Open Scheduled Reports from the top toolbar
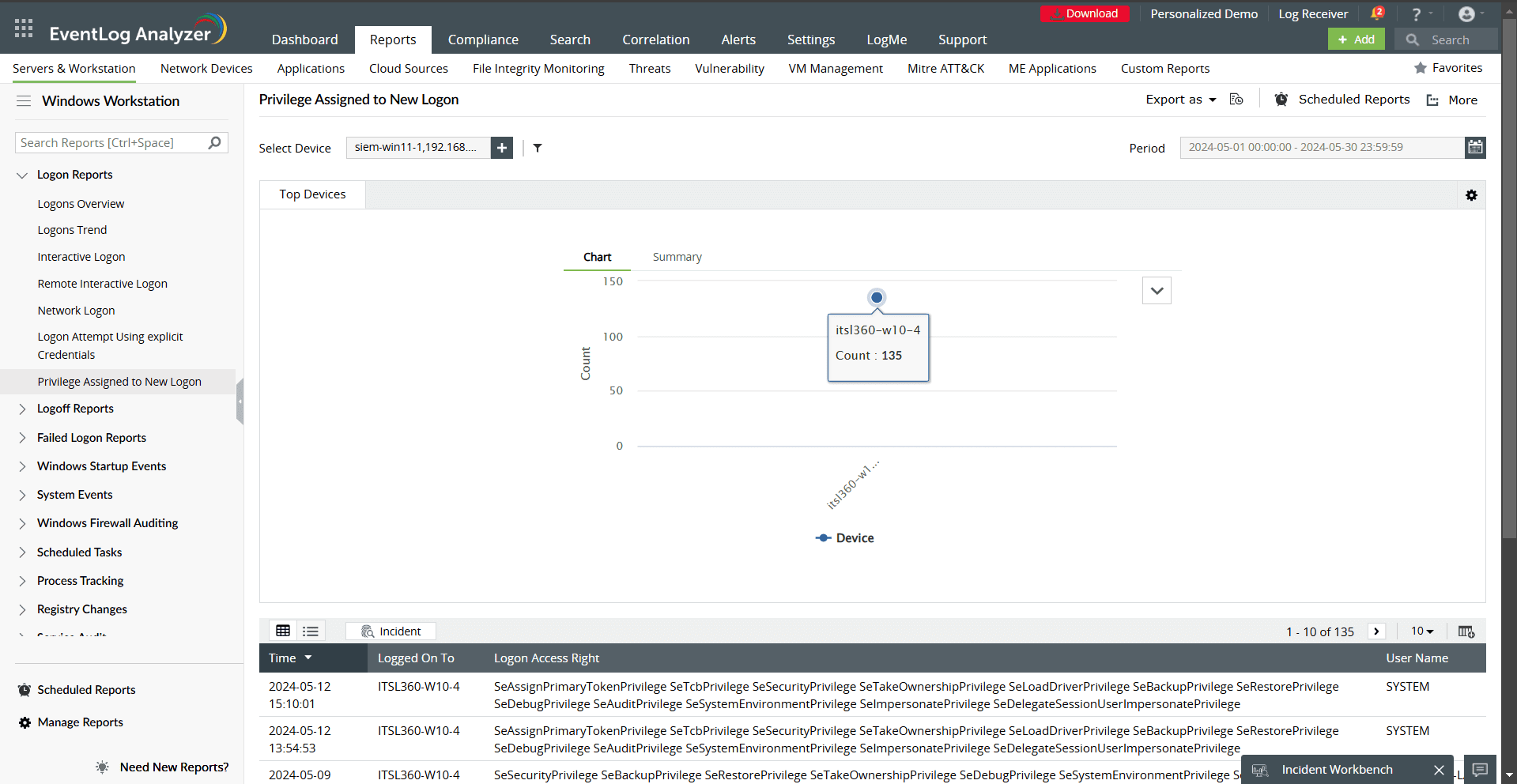 (1342, 100)
